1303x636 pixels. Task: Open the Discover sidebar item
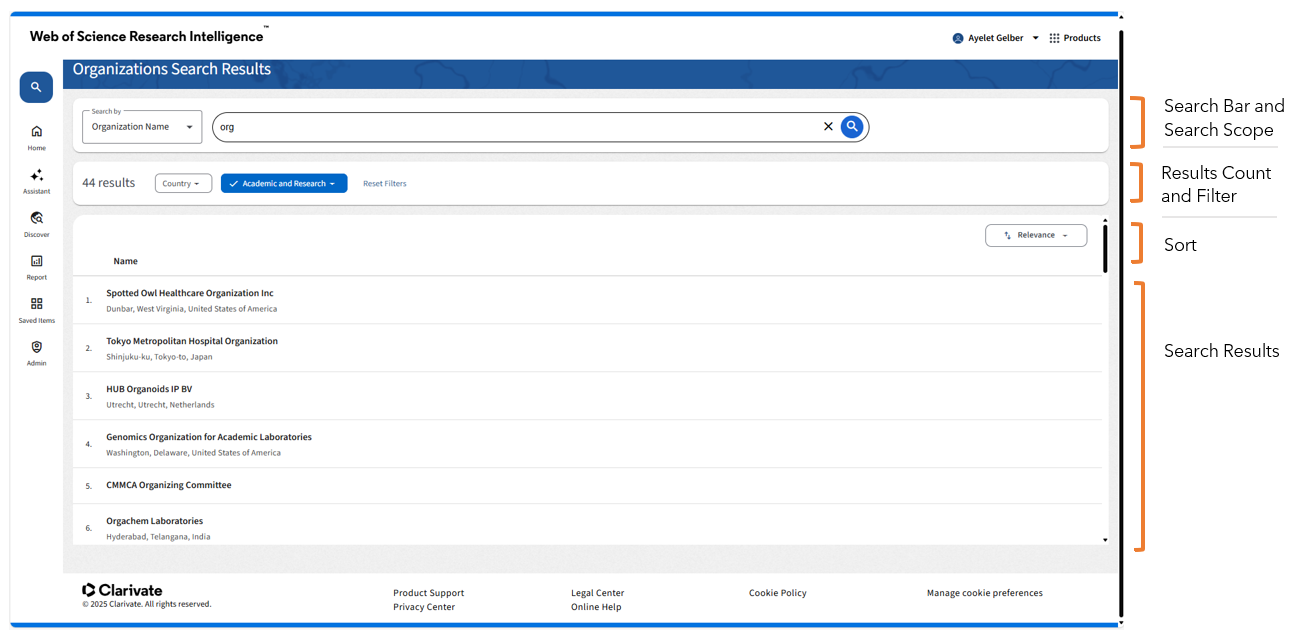point(36,224)
